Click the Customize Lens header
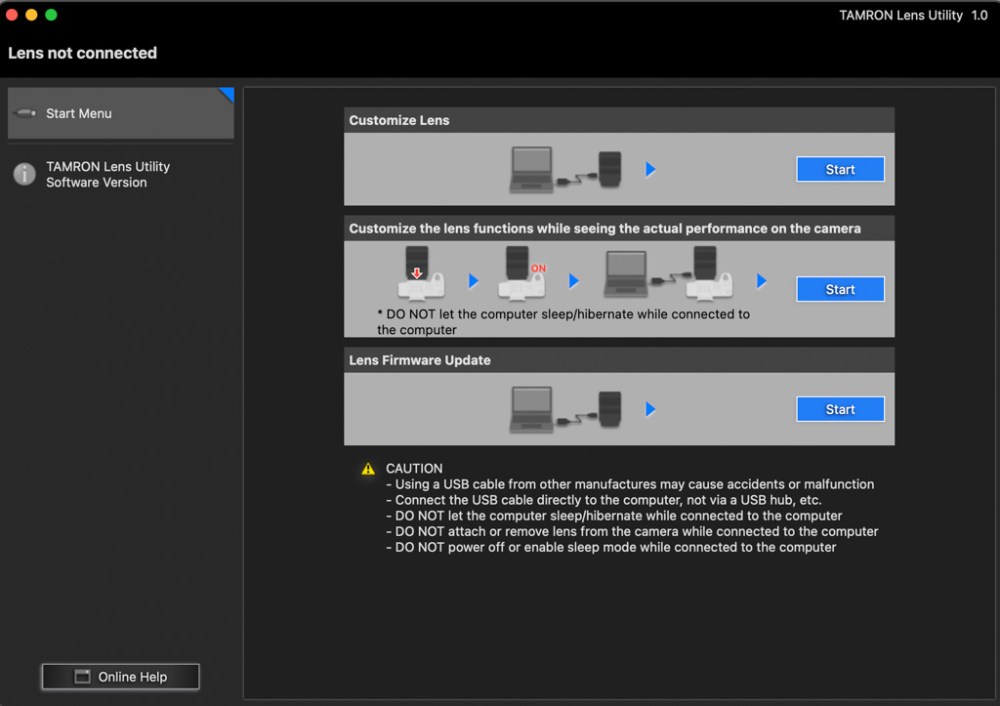 point(619,120)
